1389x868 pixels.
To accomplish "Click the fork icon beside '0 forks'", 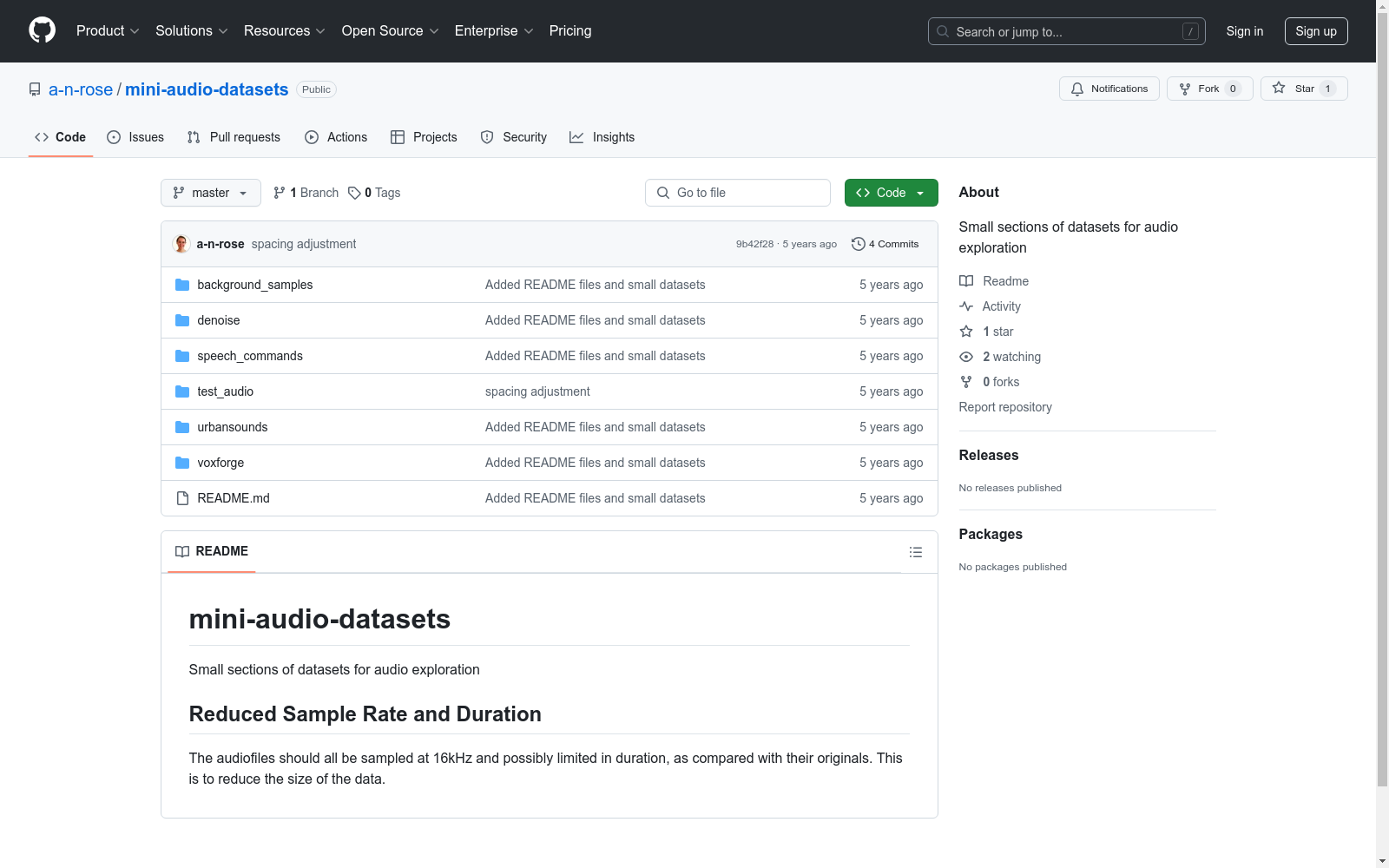I will tap(966, 382).
